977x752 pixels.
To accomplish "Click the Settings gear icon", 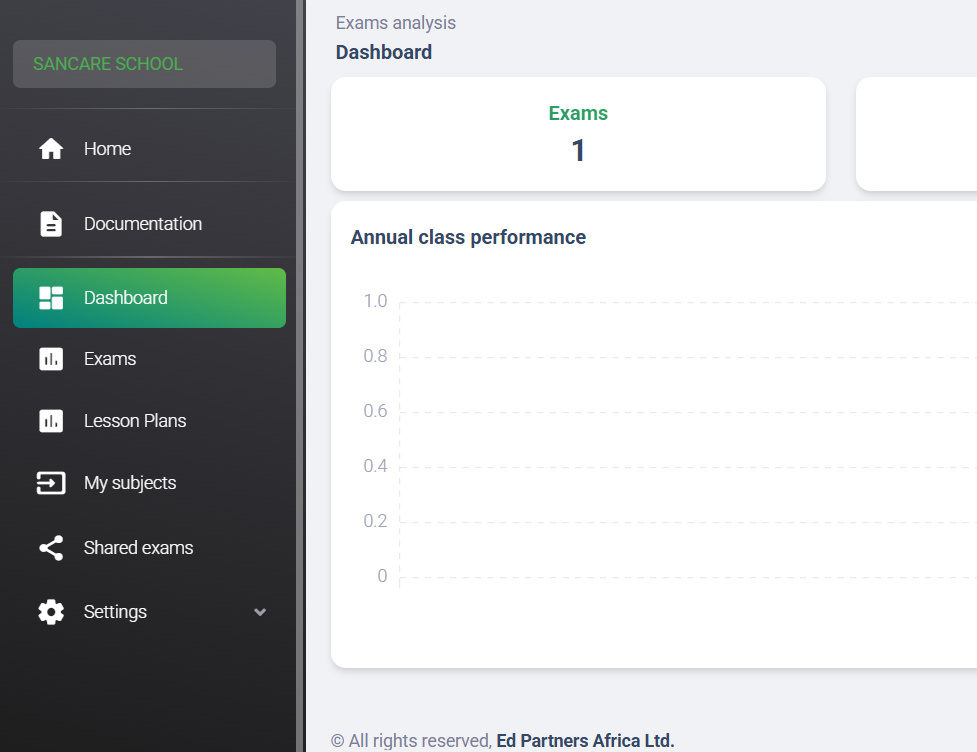I will (51, 612).
